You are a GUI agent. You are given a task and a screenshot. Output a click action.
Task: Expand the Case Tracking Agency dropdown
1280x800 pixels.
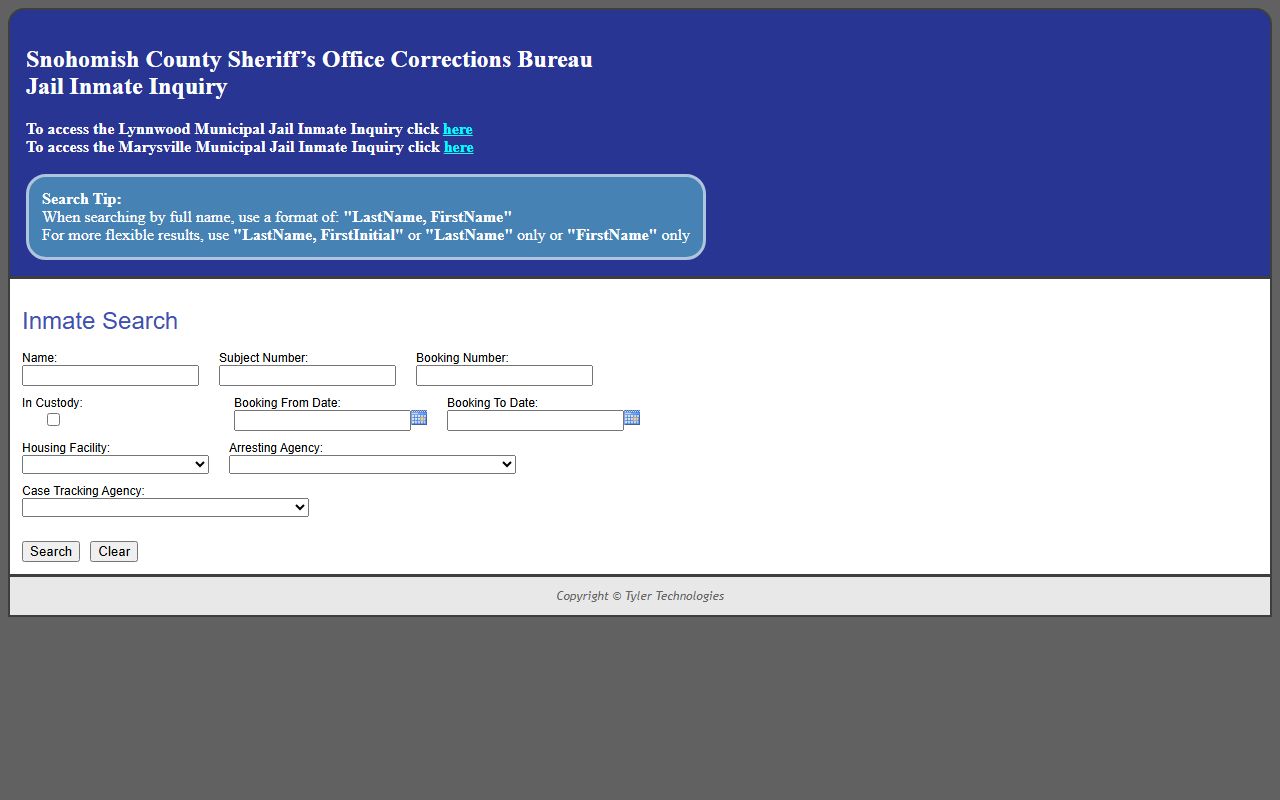point(165,508)
